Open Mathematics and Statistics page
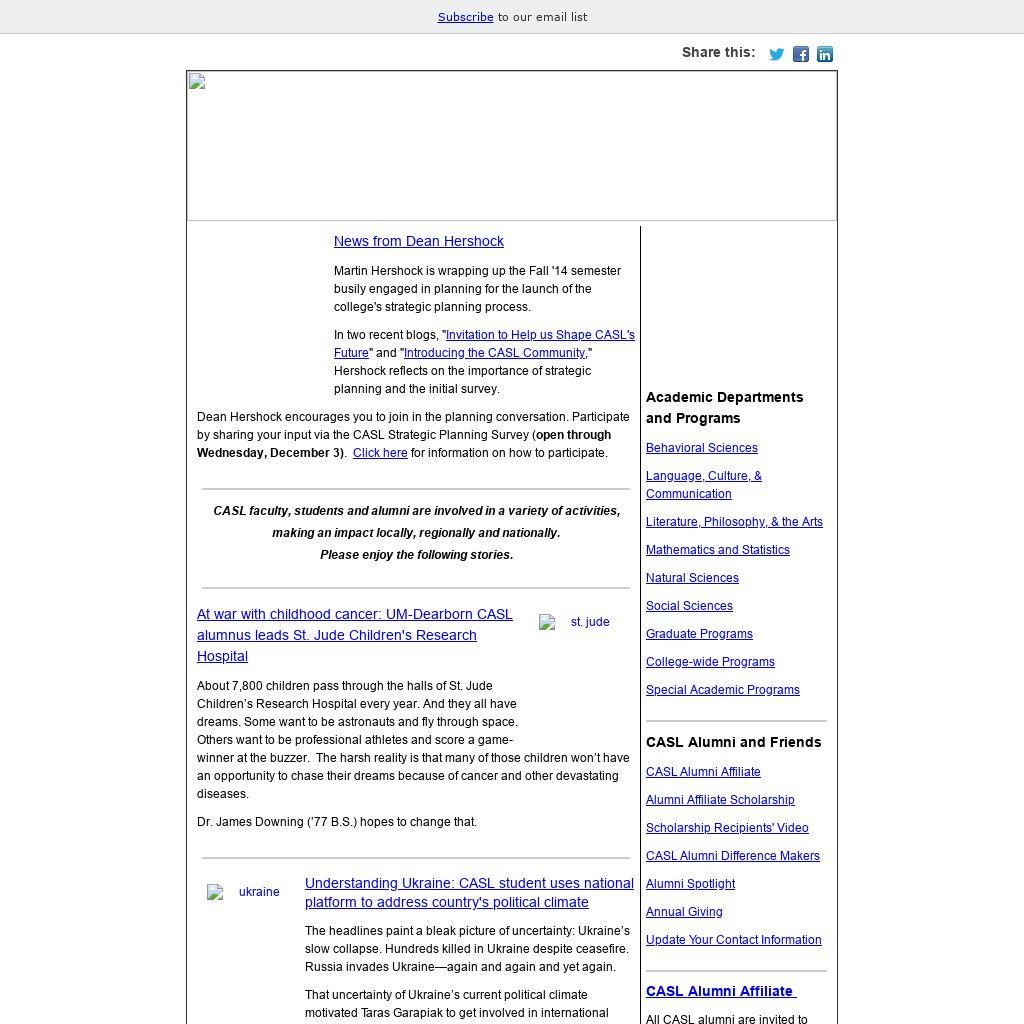The image size is (1024, 1024). click(717, 550)
